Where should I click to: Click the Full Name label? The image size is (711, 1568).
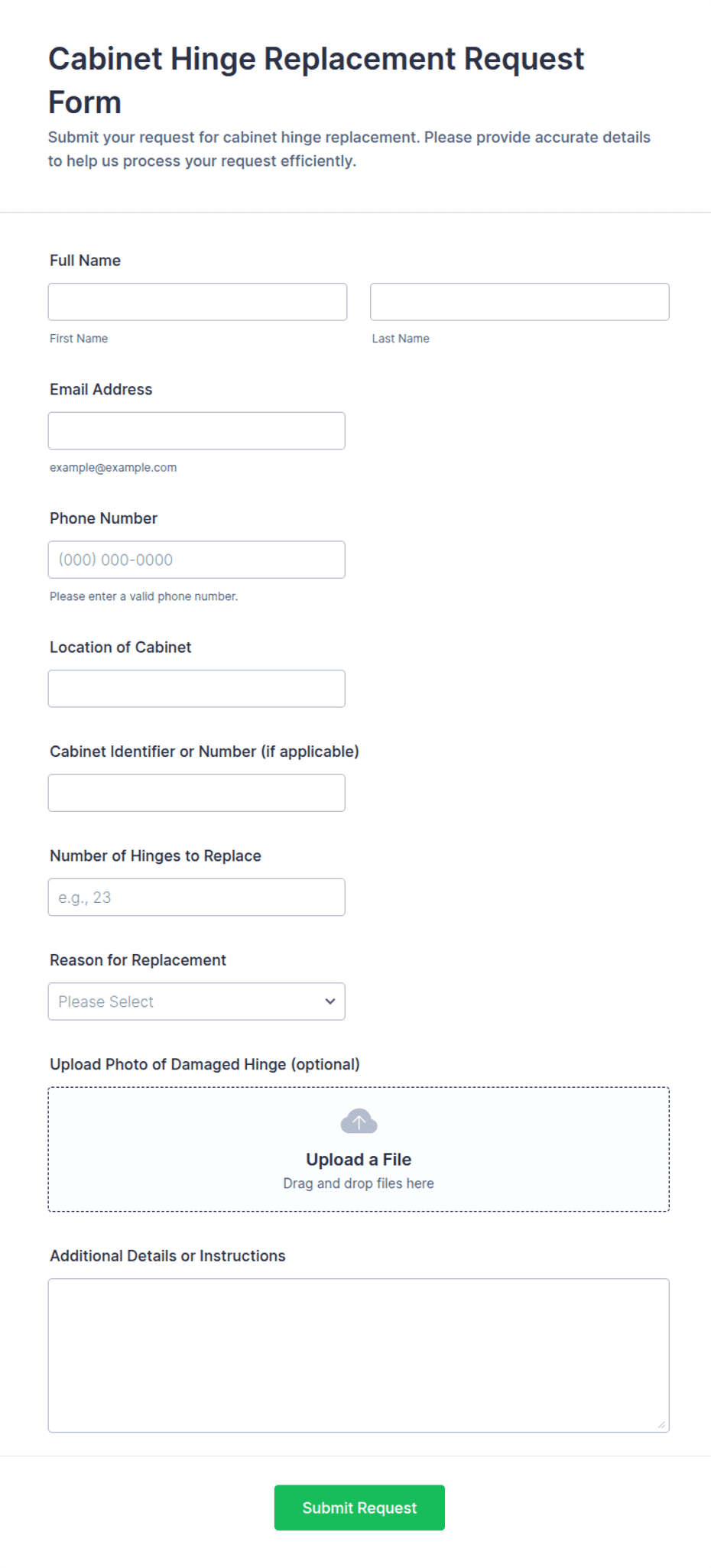(85, 260)
